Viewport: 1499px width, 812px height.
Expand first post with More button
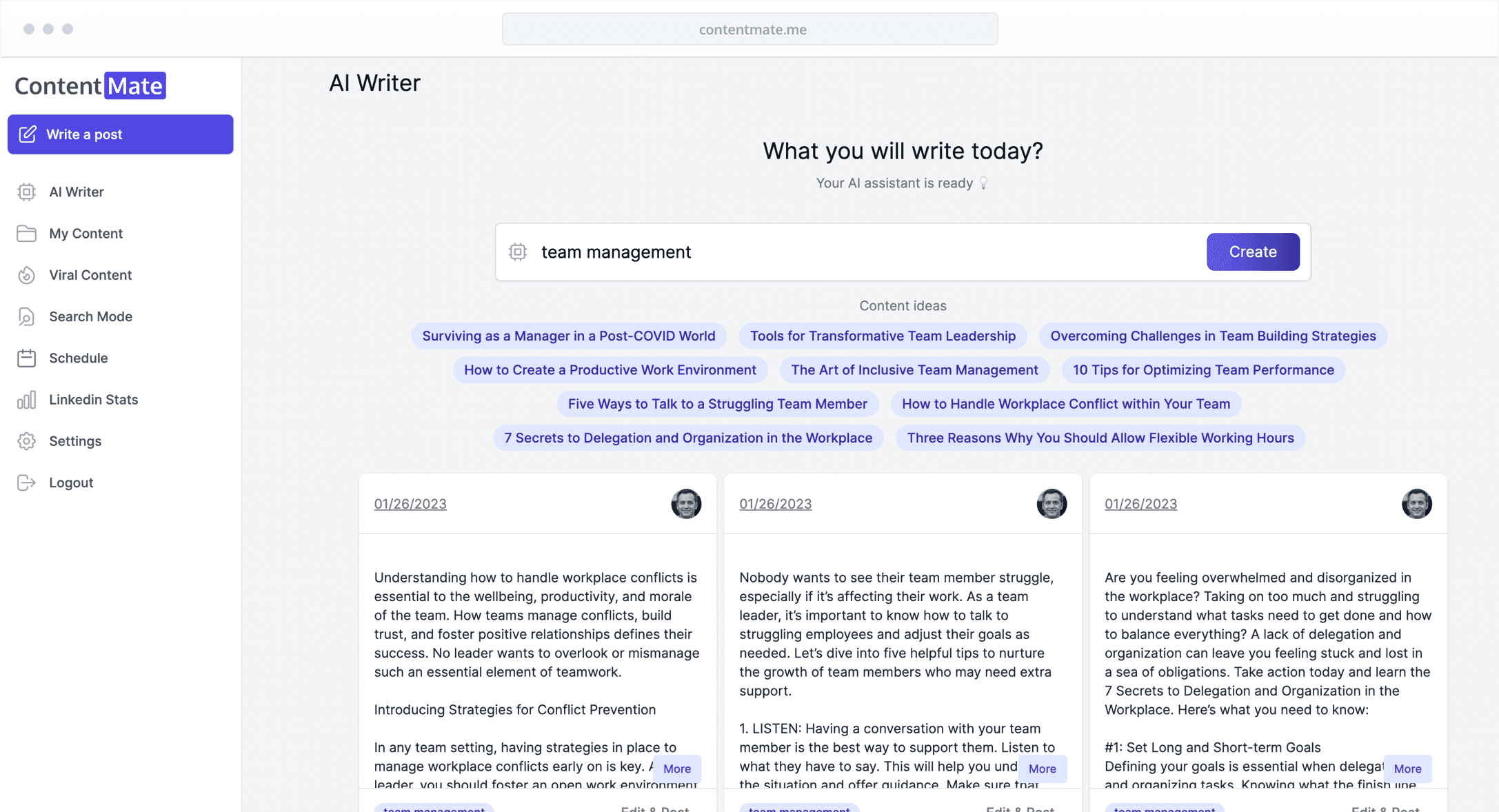(x=677, y=769)
